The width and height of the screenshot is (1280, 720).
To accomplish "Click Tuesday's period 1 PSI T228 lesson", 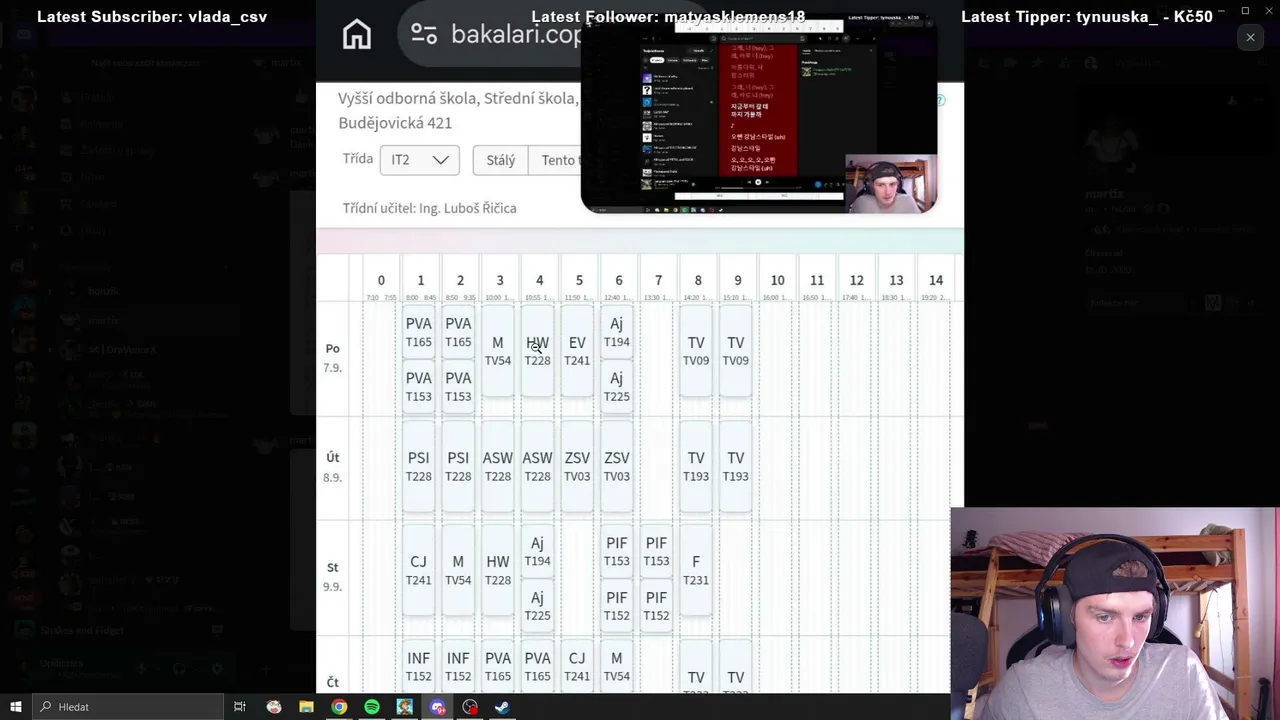I will (x=419, y=466).
